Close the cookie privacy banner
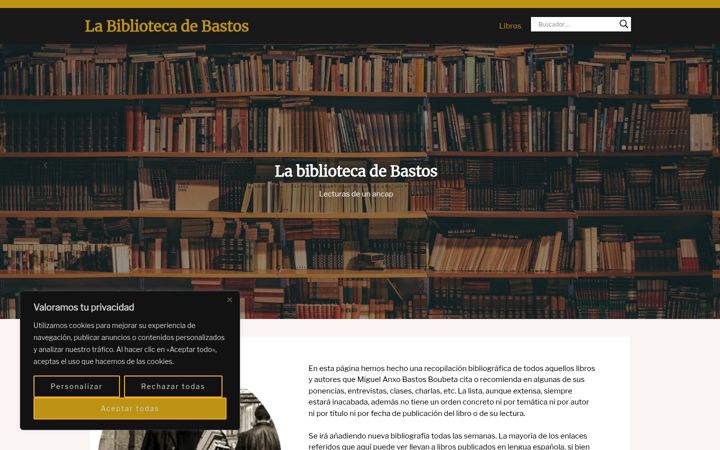Screen dimensions: 720x450 230,300
